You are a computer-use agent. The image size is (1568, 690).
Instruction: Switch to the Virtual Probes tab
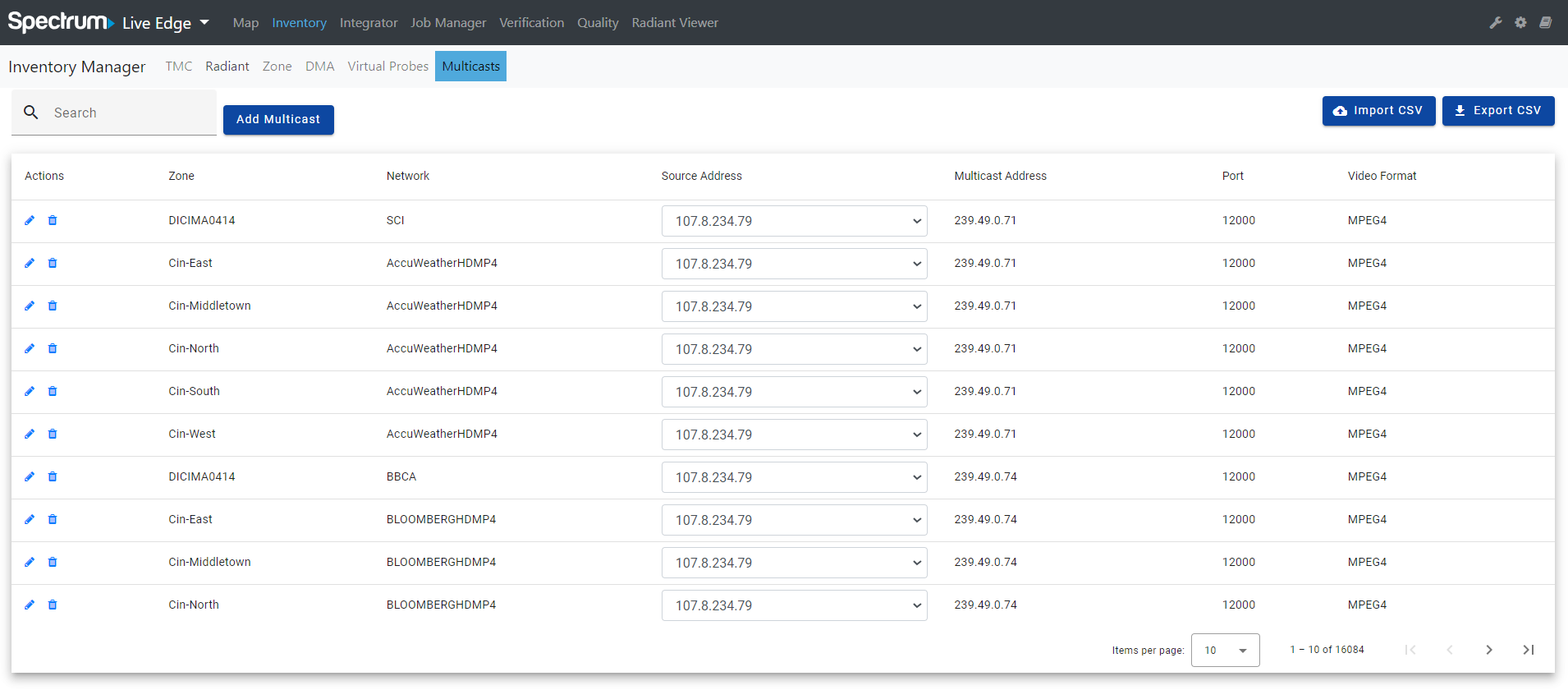tap(388, 67)
